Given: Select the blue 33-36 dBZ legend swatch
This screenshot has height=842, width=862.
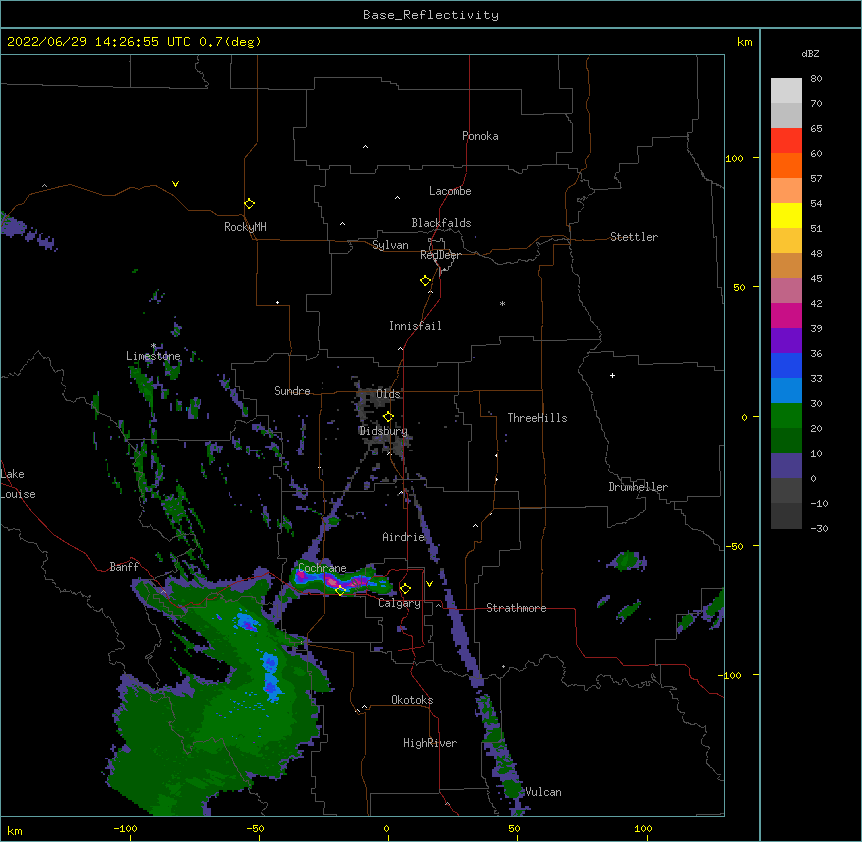Looking at the screenshot, I should pos(786,365).
